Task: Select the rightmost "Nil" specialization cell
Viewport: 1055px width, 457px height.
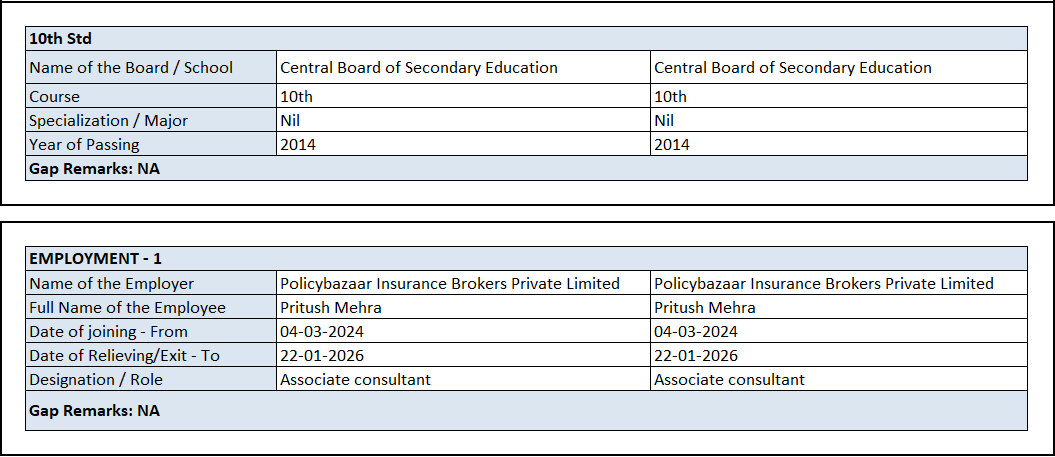Action: (x=664, y=121)
